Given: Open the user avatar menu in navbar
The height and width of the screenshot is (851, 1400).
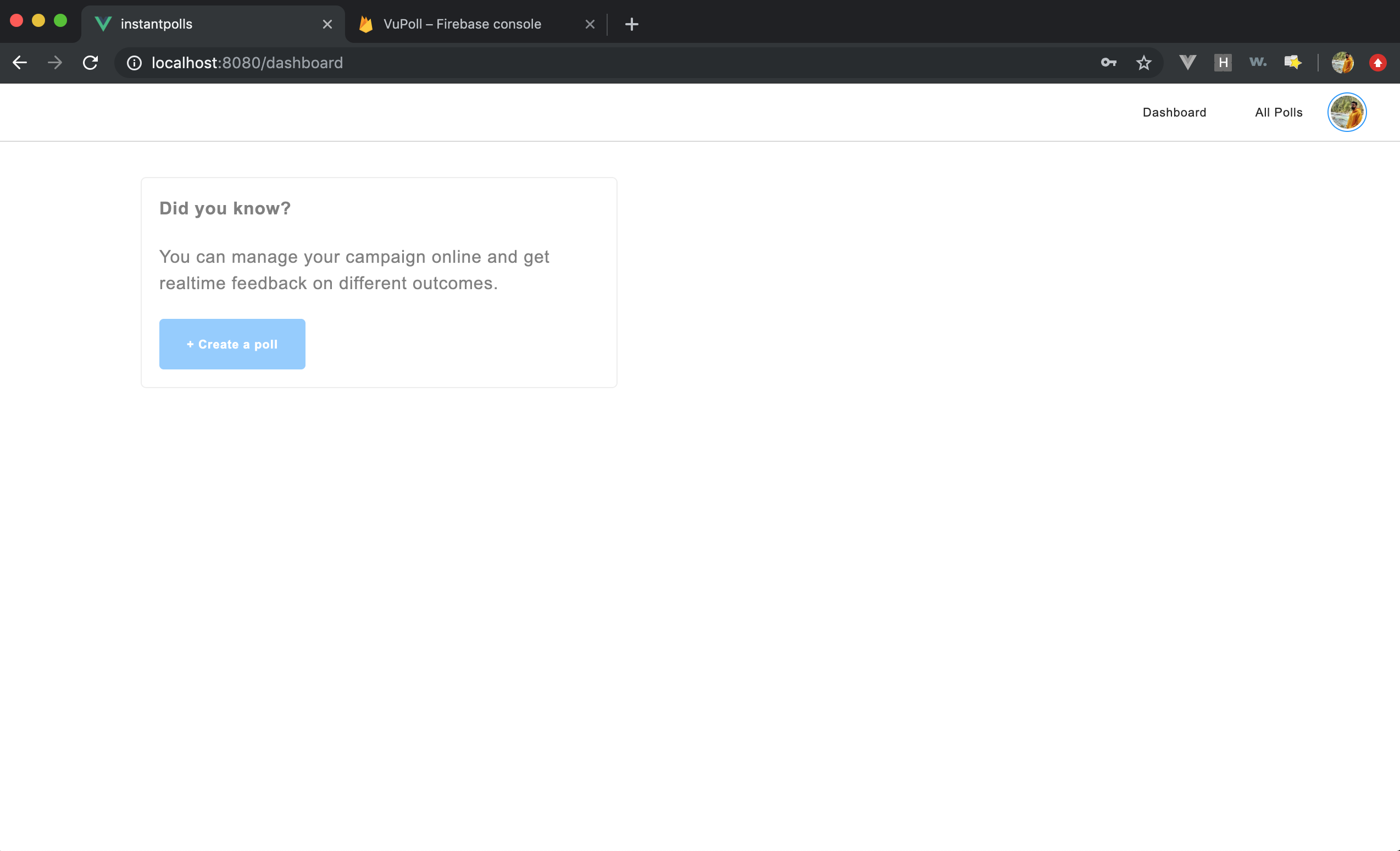Looking at the screenshot, I should [1347, 112].
